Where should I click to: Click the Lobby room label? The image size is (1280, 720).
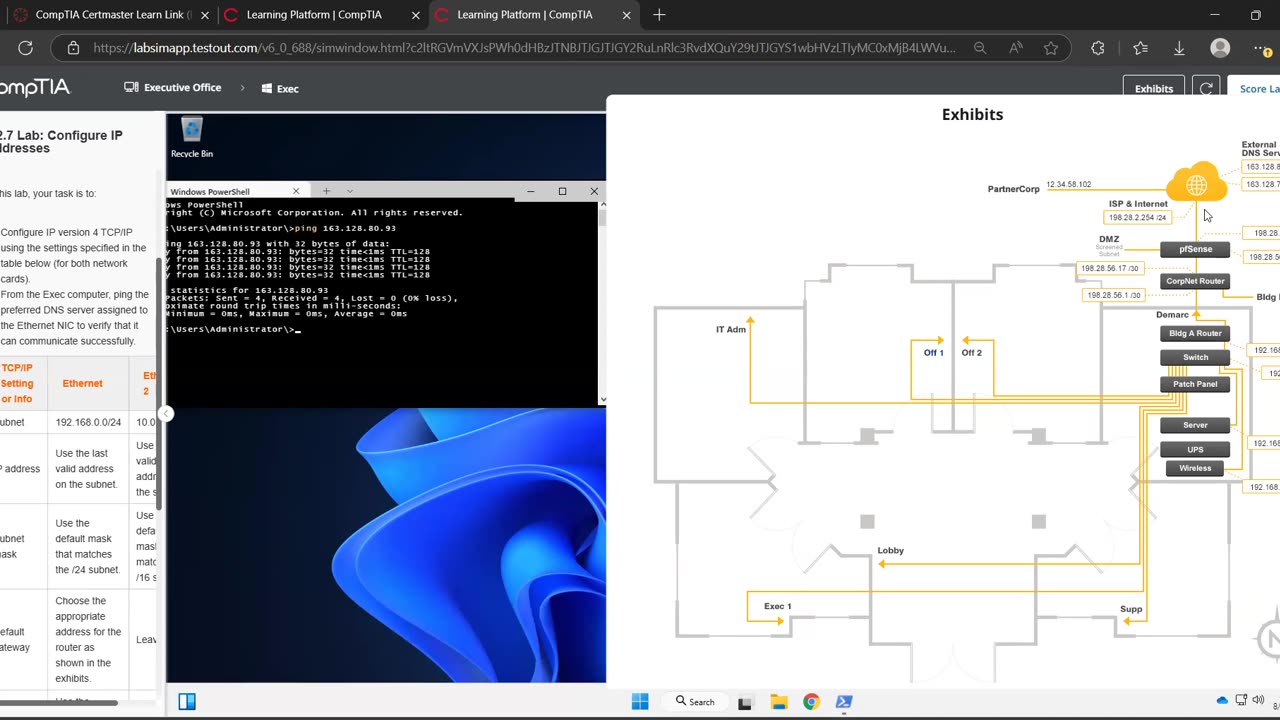click(891, 550)
